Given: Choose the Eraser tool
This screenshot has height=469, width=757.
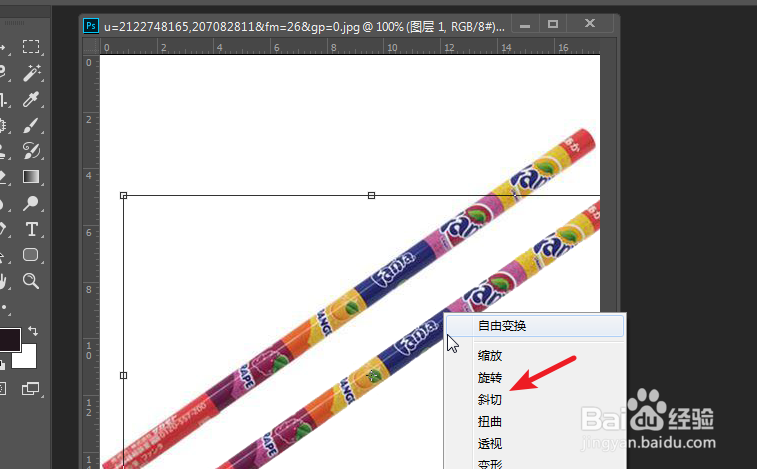Looking at the screenshot, I should coord(4,177).
